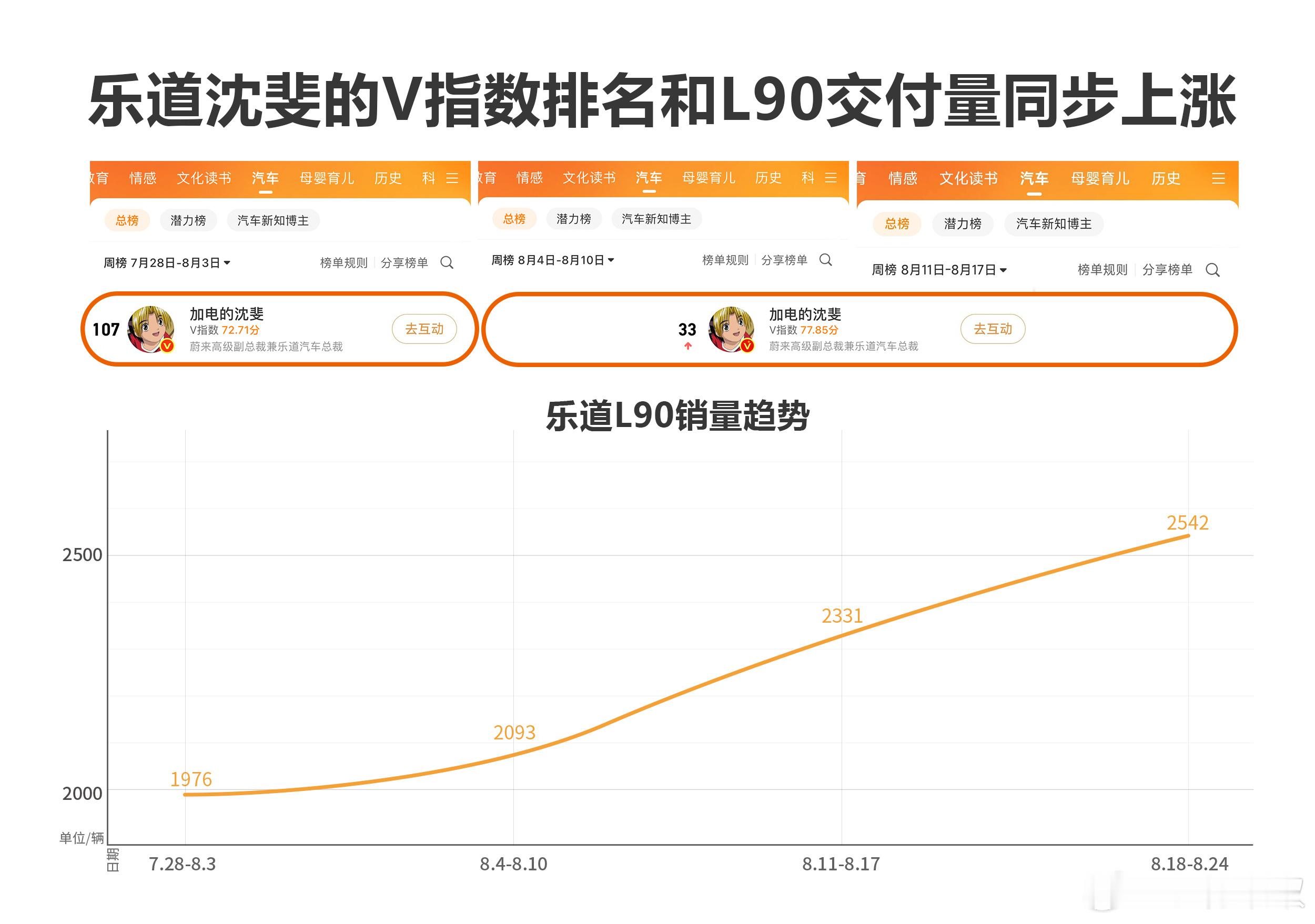Select 科 tab in first panel
Image resolution: width=1315 pixels, height=924 pixels.
point(428,178)
